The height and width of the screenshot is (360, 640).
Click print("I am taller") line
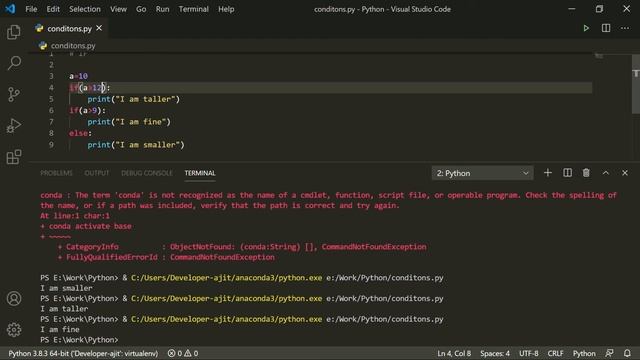(133, 99)
